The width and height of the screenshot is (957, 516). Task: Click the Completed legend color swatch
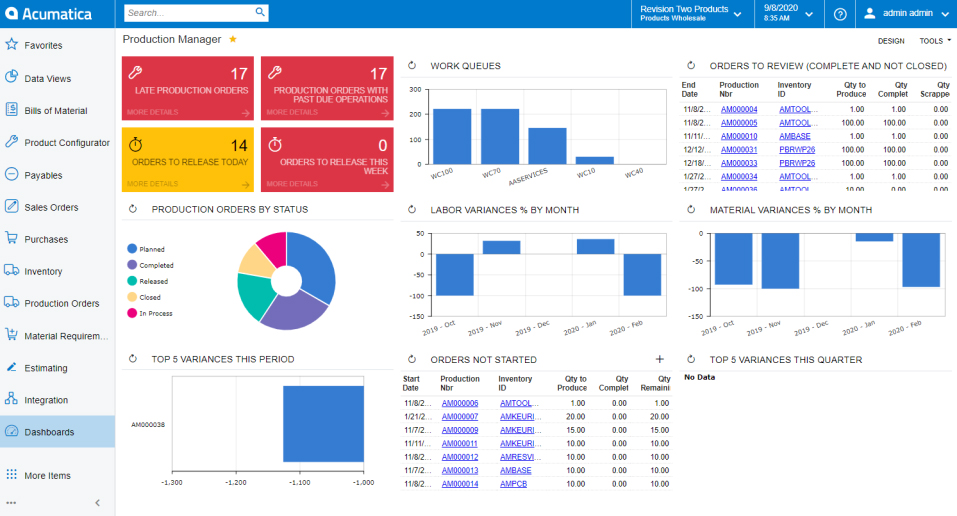point(132,264)
